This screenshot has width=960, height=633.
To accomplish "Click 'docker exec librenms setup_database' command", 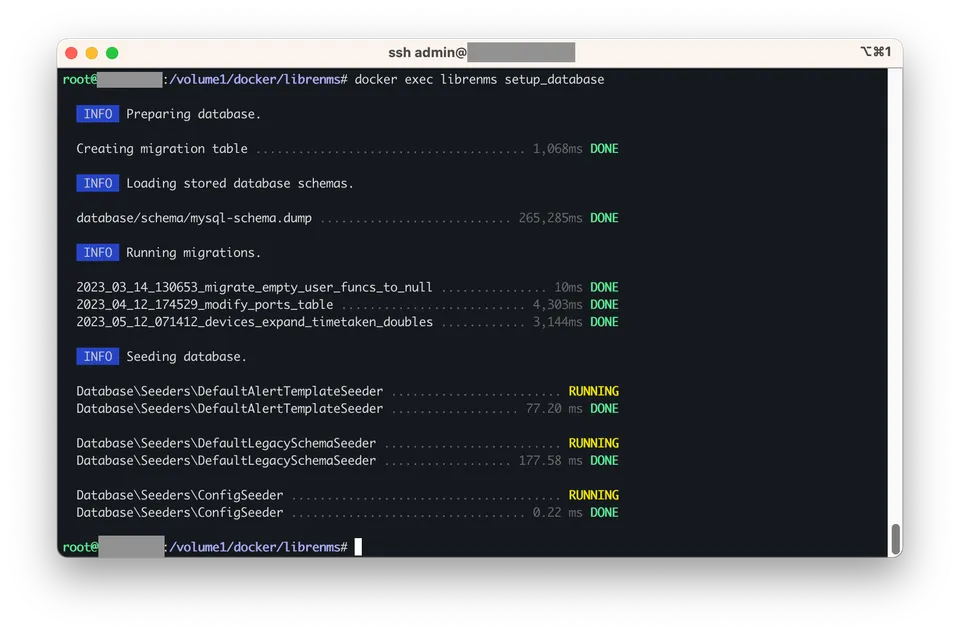I will (x=479, y=80).
